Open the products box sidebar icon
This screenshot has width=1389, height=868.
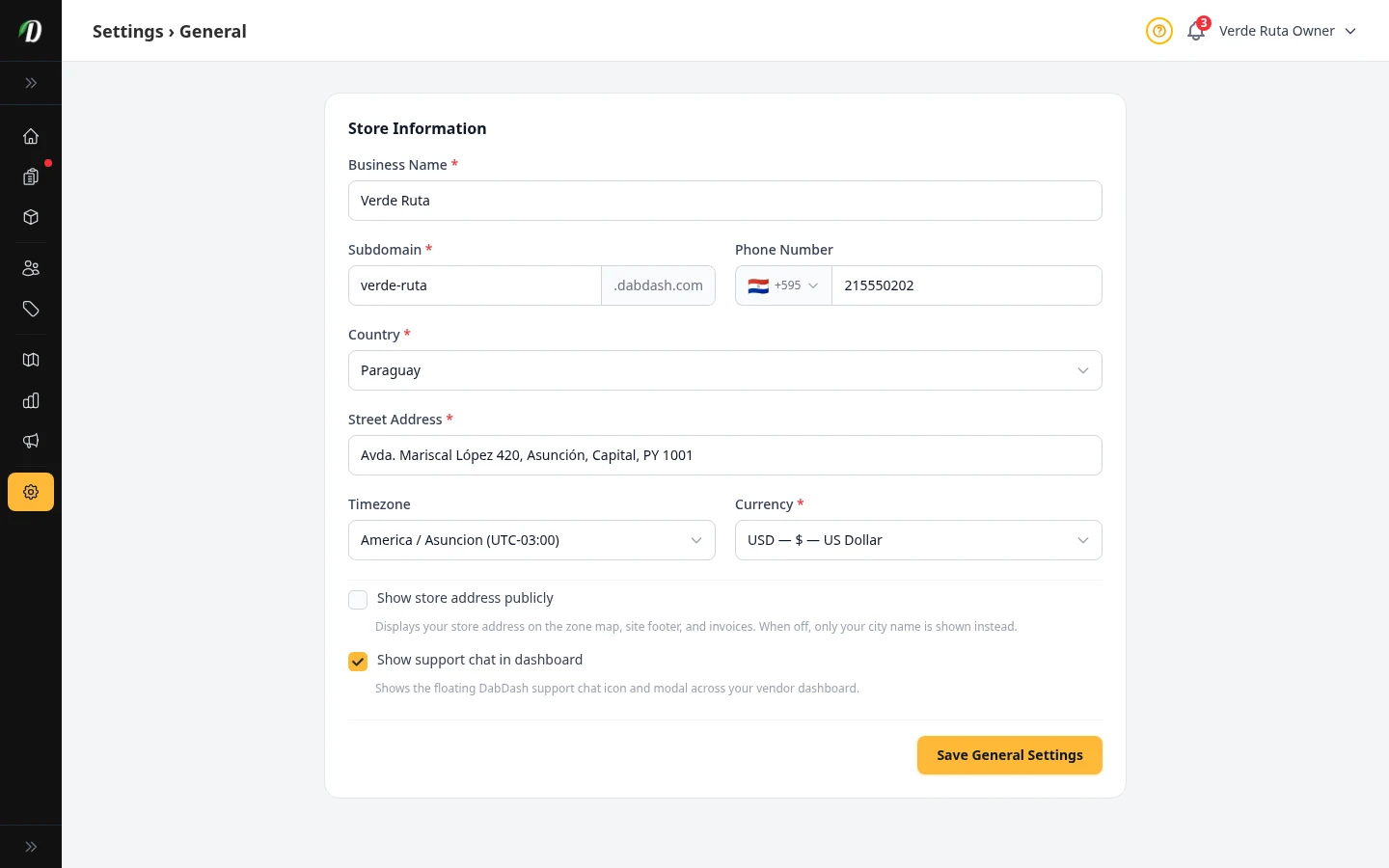pos(31,217)
